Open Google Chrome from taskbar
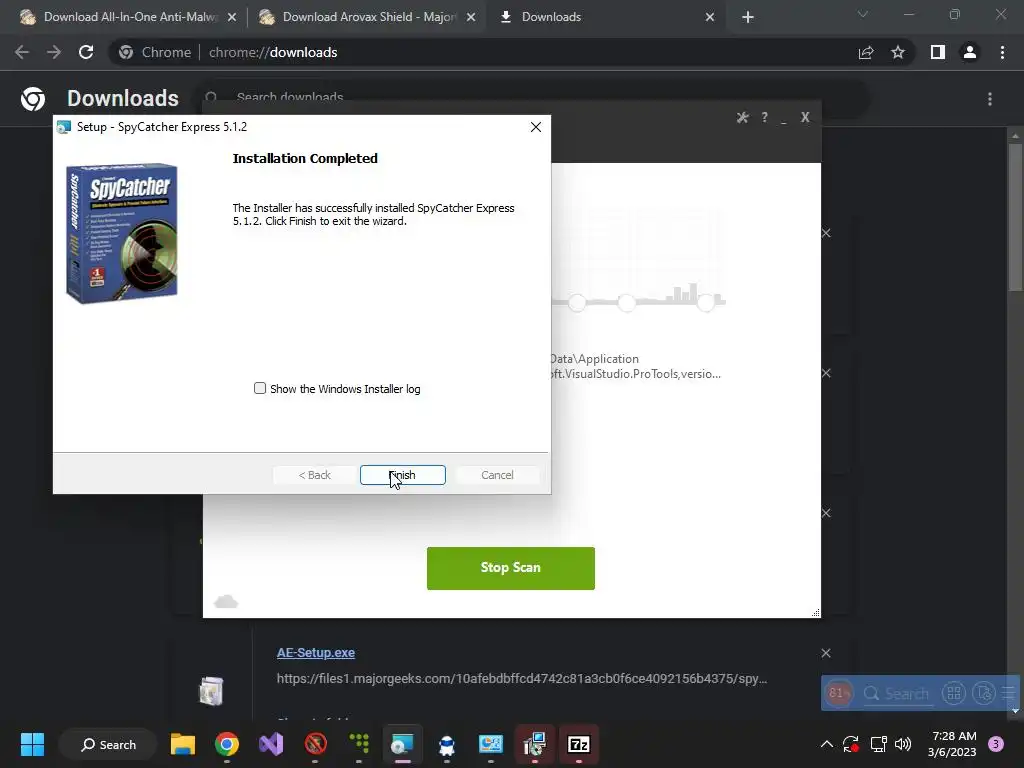Viewport: 1024px width, 768px height. tap(227, 744)
